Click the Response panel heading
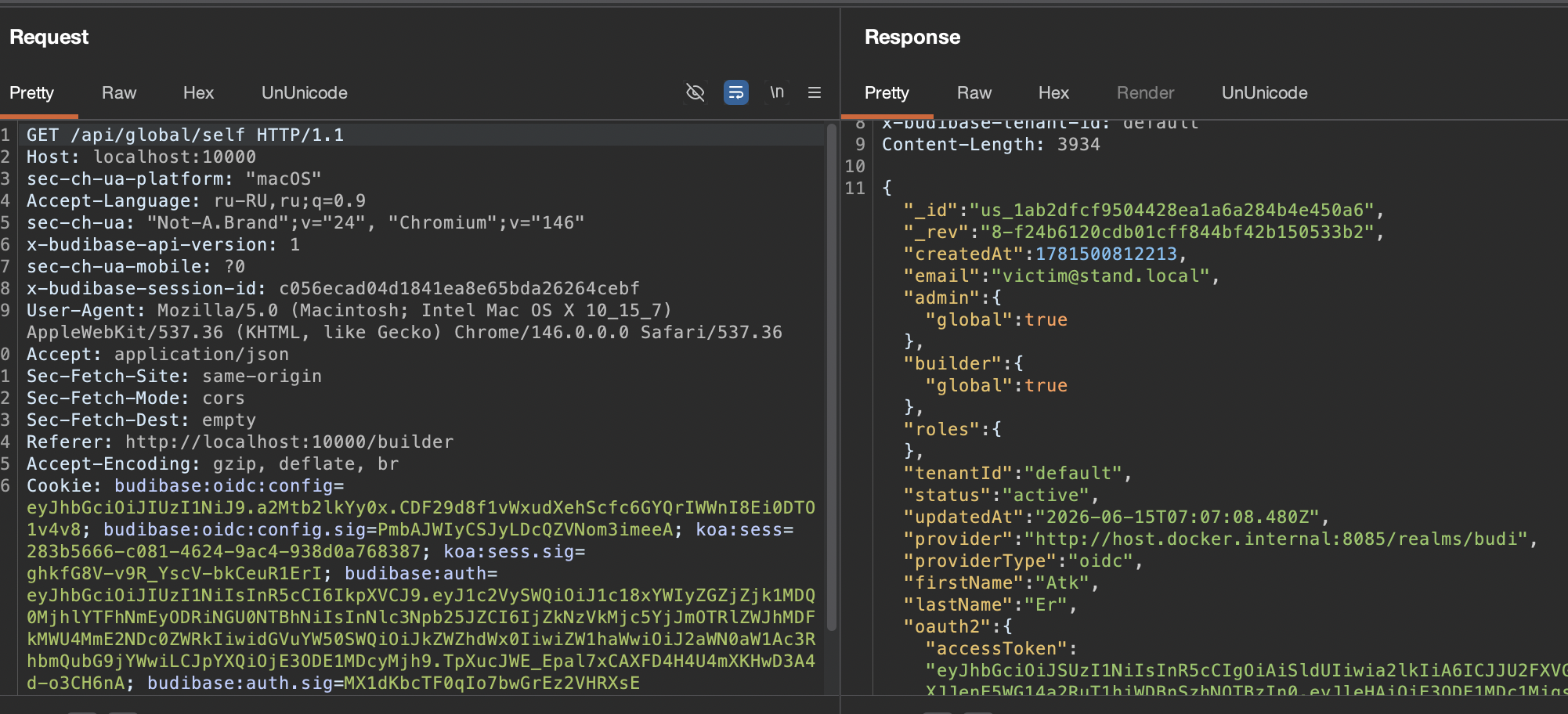The width and height of the screenshot is (1568, 714). (912, 37)
